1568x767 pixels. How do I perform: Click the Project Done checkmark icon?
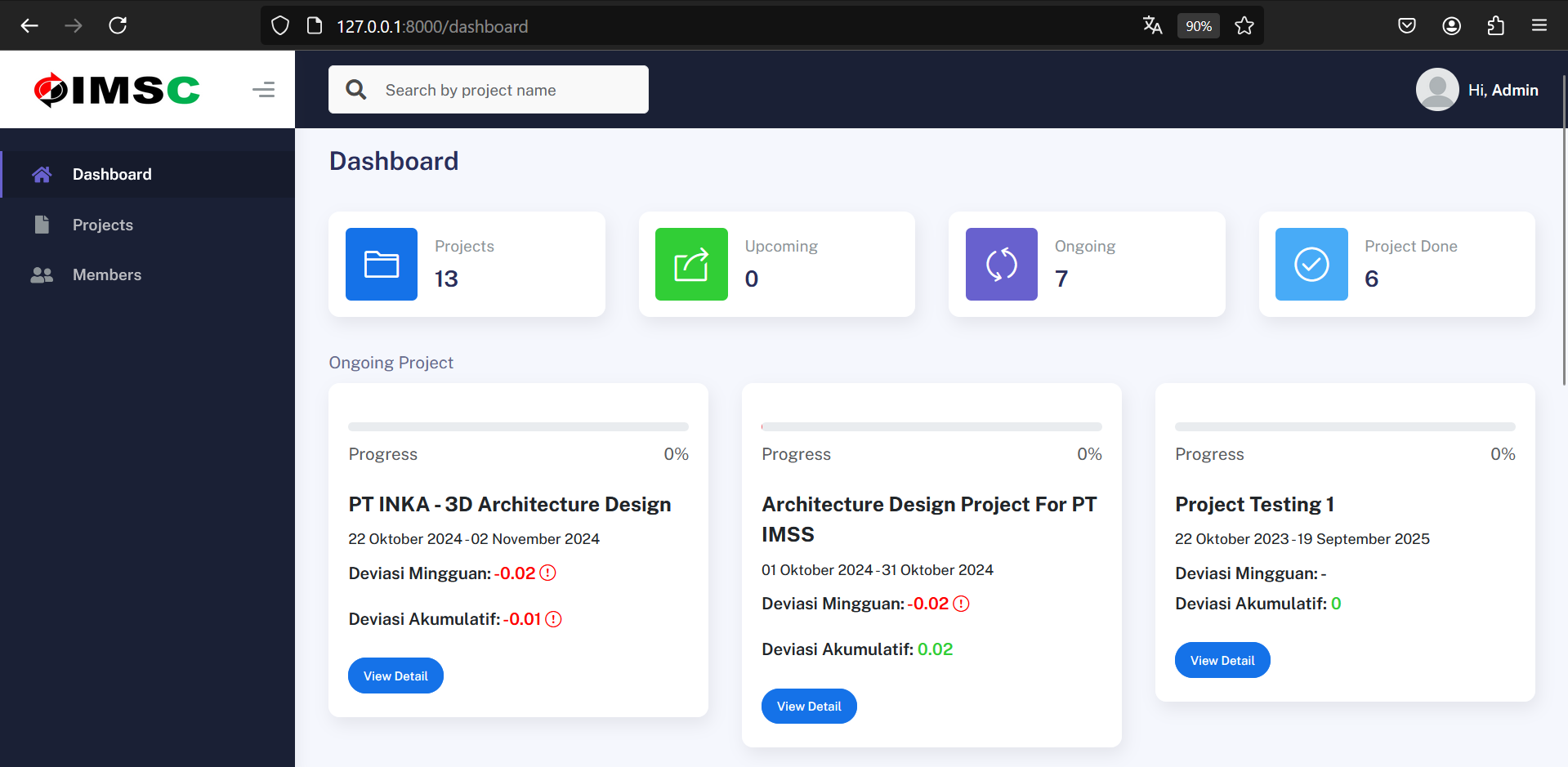(x=1311, y=264)
